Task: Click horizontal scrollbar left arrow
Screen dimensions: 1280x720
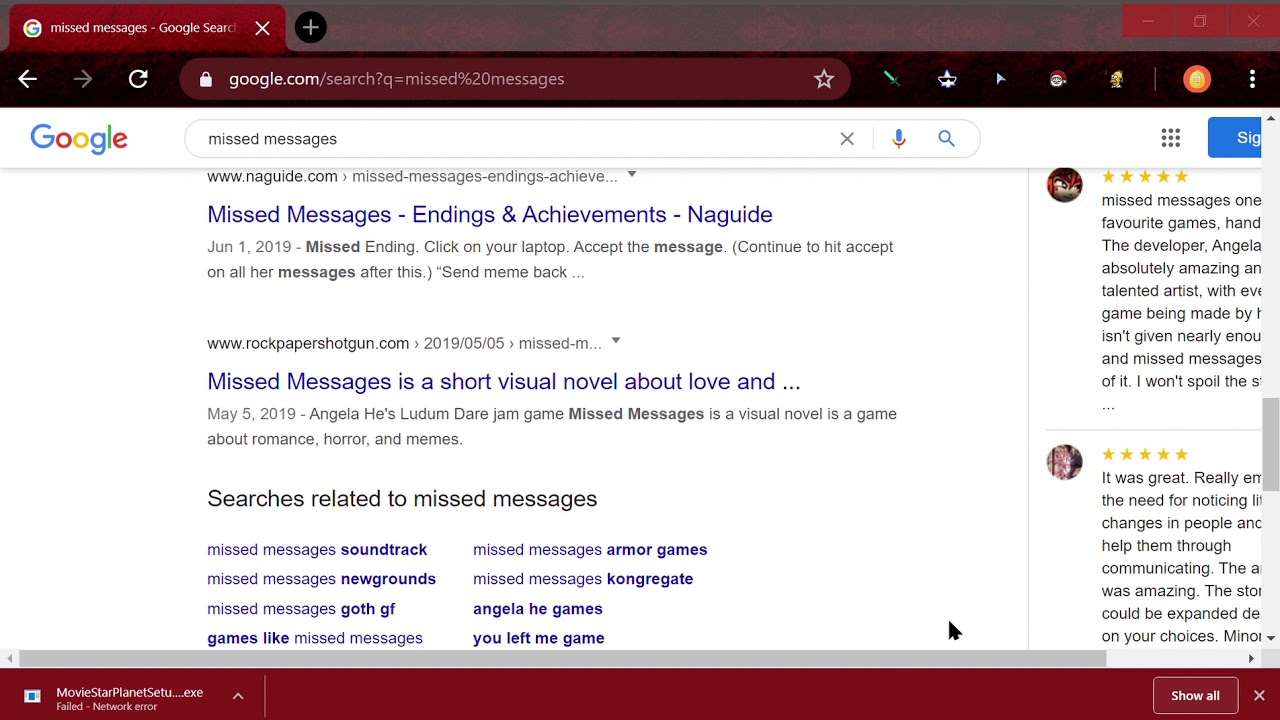Action: pyautogui.click(x=10, y=658)
